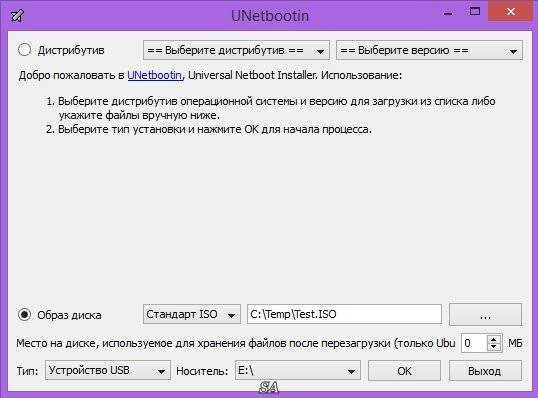Minimize the UNetbootin window

pos(447,13)
